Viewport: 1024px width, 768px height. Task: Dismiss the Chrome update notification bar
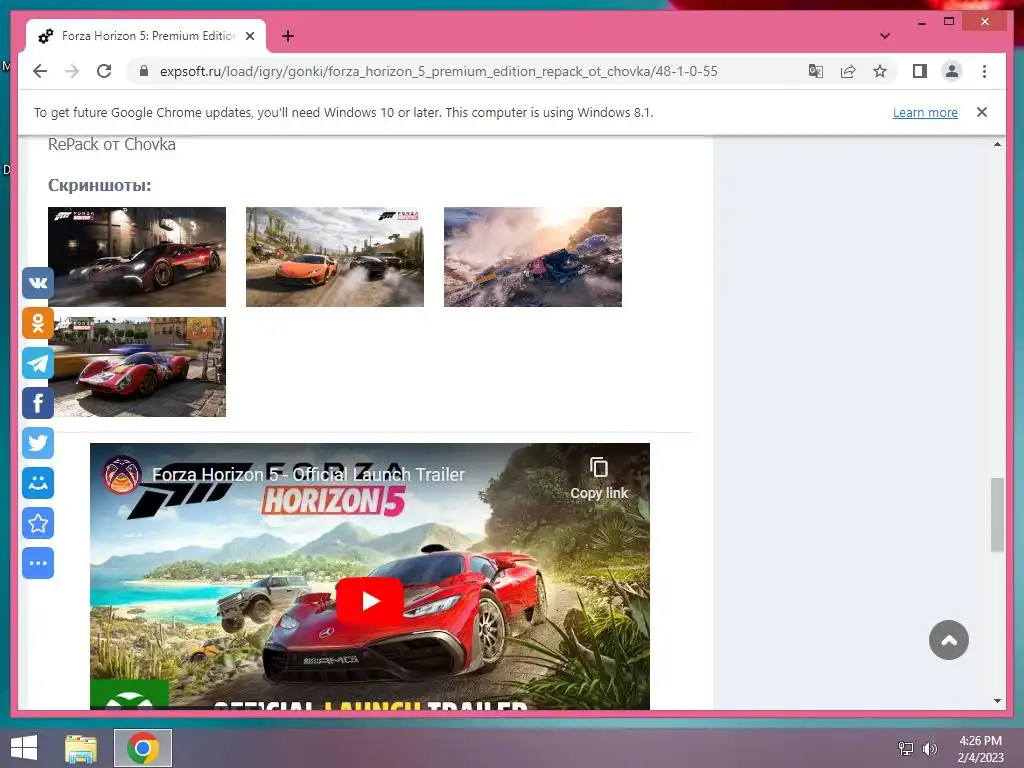pos(982,112)
